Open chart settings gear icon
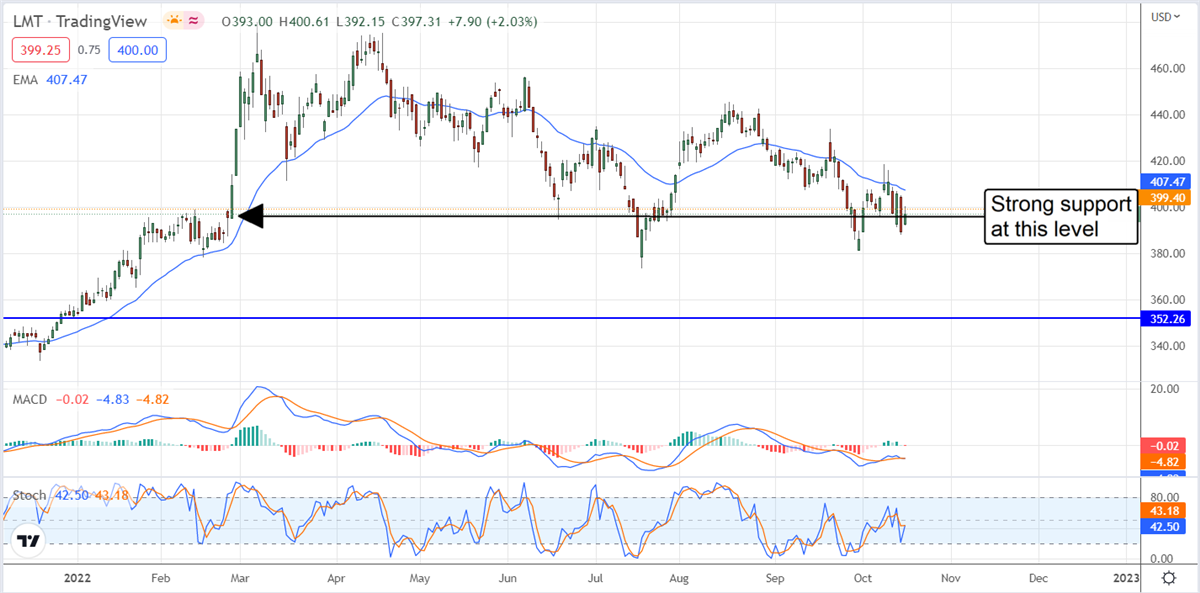1200x593 pixels. (1169, 577)
